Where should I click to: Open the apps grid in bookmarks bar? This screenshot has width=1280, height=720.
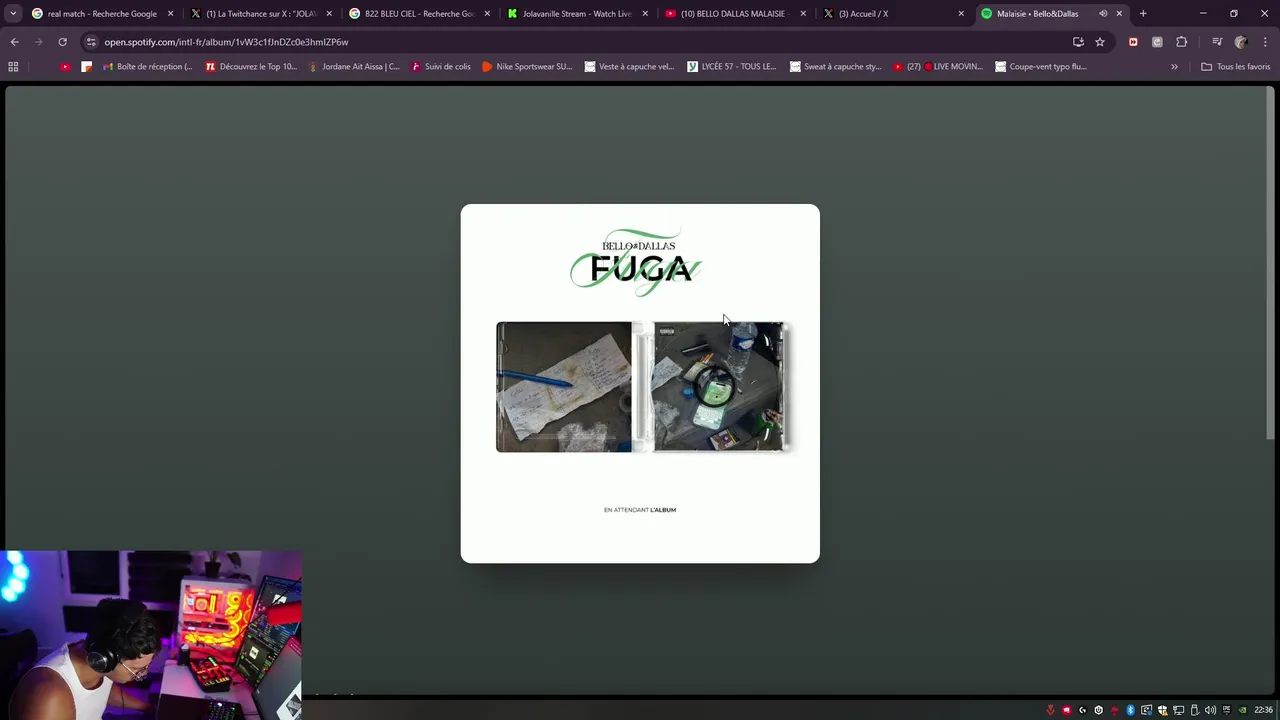point(13,67)
